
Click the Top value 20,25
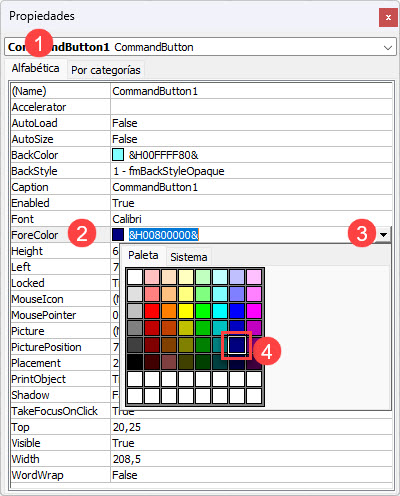click(127, 427)
